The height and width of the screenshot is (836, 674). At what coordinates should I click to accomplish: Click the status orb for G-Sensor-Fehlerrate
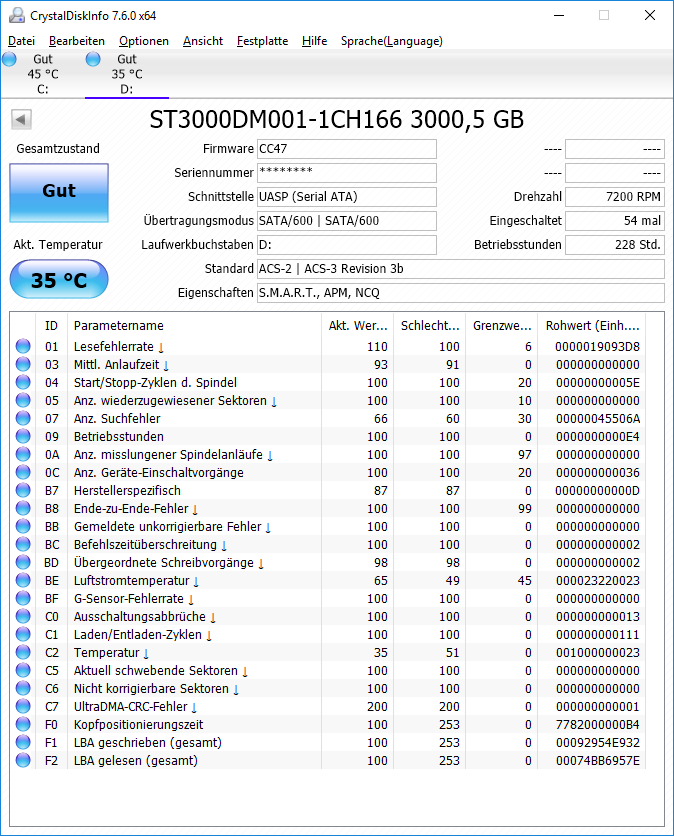coord(23,598)
